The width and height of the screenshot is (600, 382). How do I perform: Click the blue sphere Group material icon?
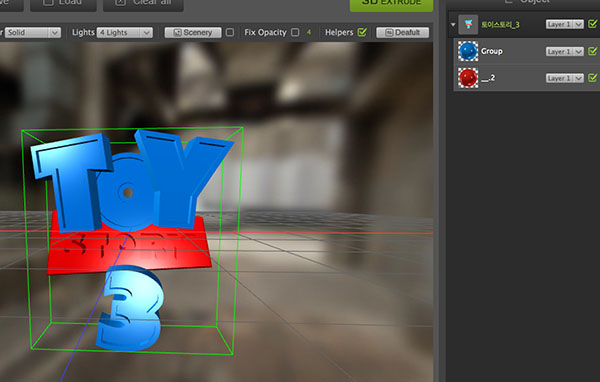tap(468, 51)
